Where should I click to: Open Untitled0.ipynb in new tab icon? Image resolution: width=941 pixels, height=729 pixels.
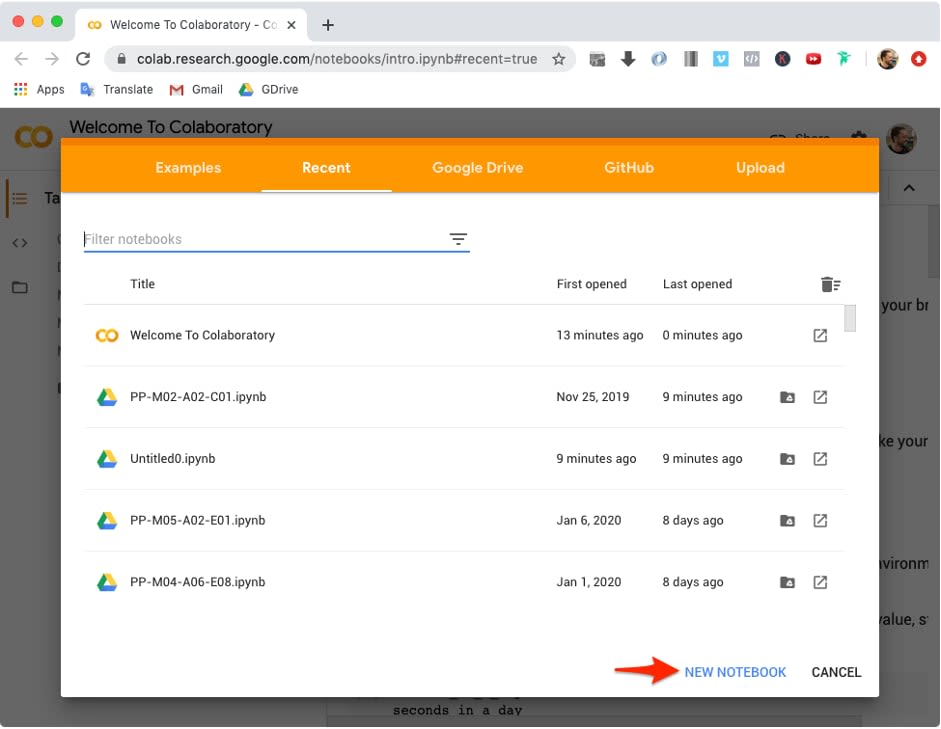[x=820, y=459]
